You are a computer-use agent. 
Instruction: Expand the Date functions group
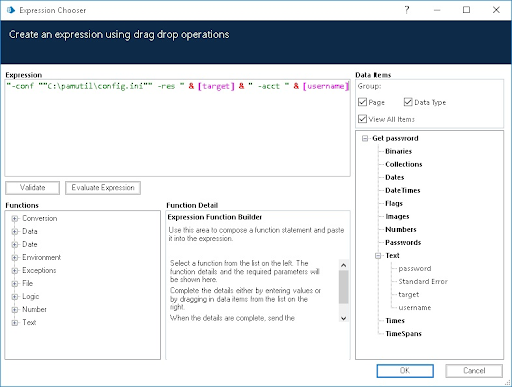pos(15,245)
